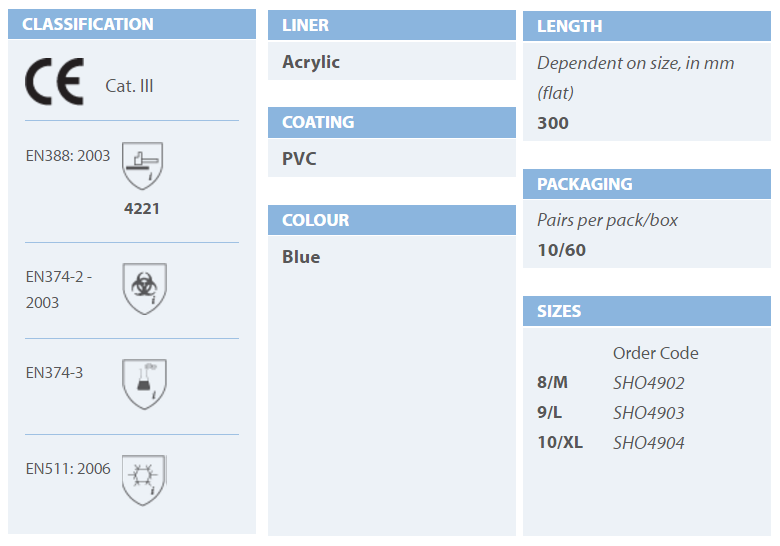Select the CLASSIFICATION header
This screenshot has height=546, width=780.
pyautogui.click(x=132, y=24)
